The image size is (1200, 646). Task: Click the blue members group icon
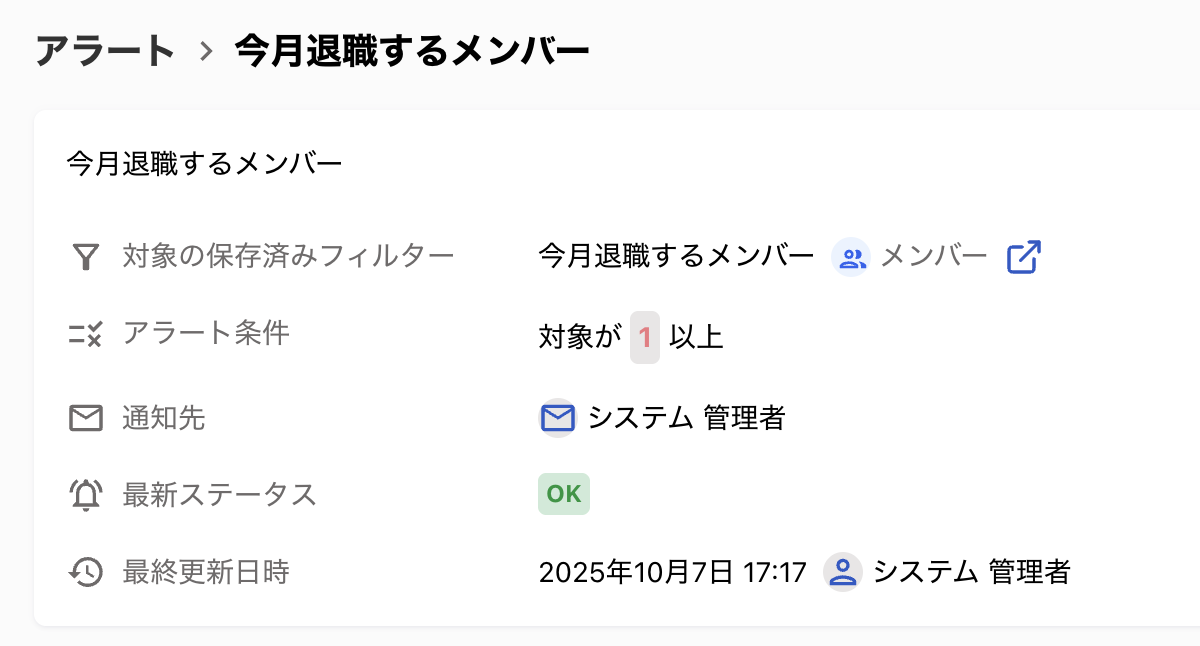(851, 258)
